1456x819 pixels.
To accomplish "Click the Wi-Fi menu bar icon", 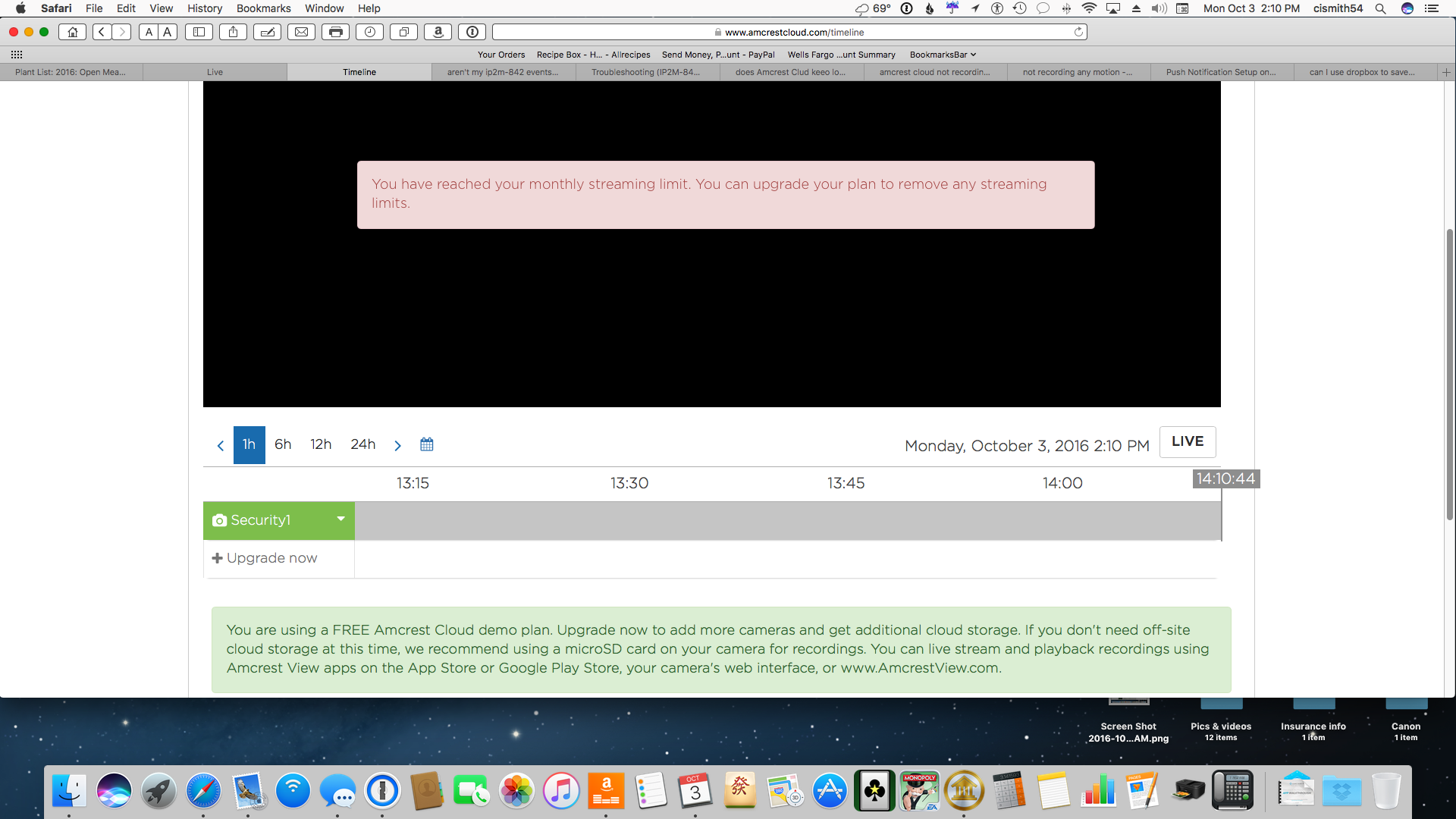I will pos(1089,8).
